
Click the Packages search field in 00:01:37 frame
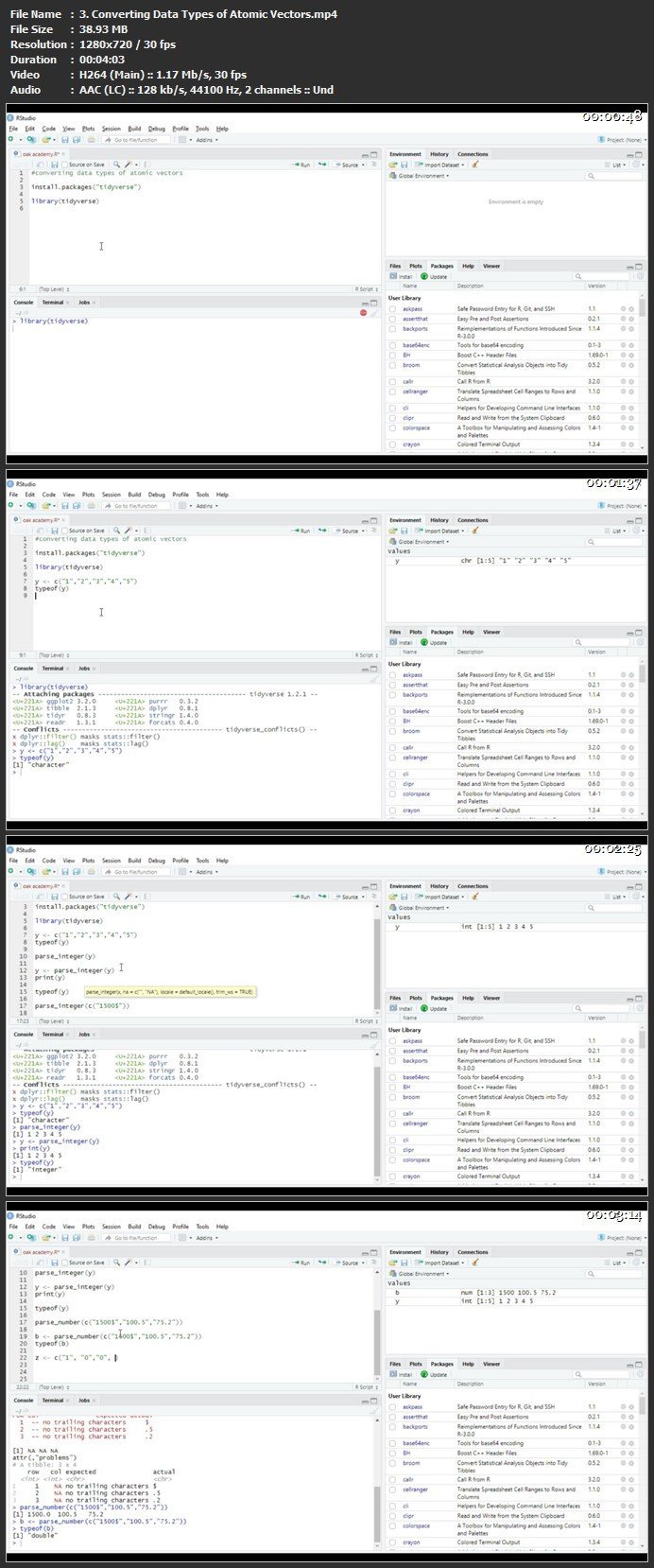(600, 642)
